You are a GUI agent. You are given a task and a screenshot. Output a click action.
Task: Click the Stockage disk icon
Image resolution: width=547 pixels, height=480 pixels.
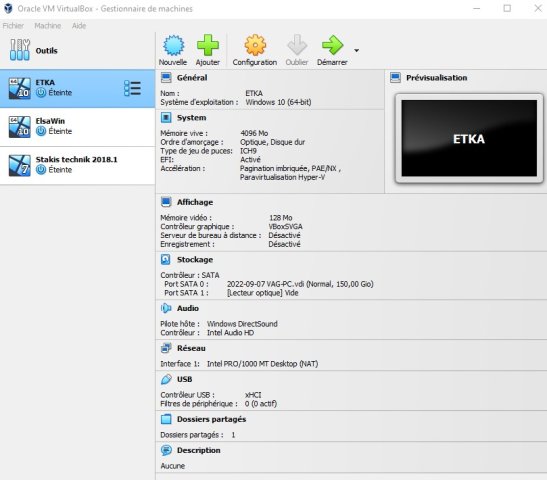166,259
